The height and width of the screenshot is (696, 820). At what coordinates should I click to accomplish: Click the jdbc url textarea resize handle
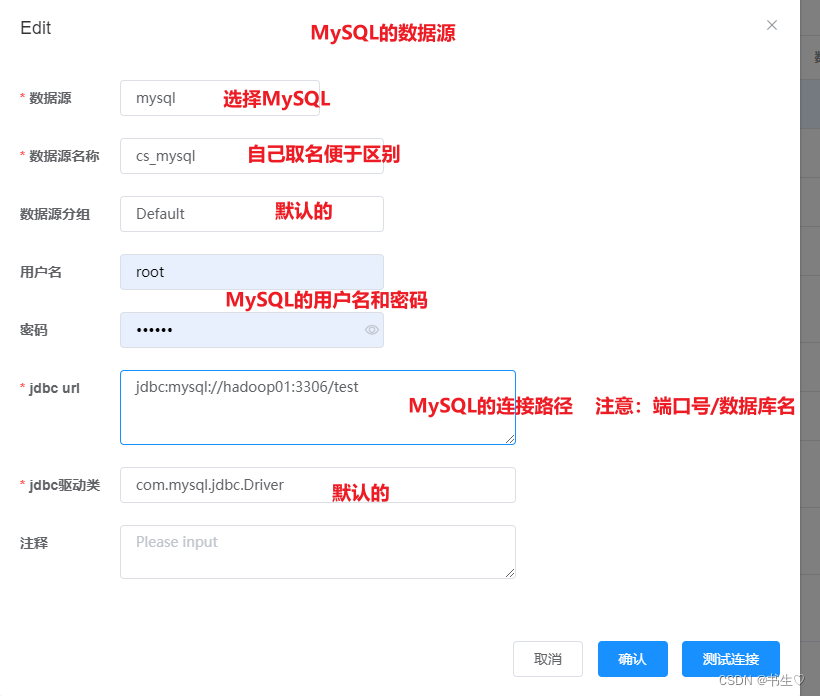click(510, 439)
